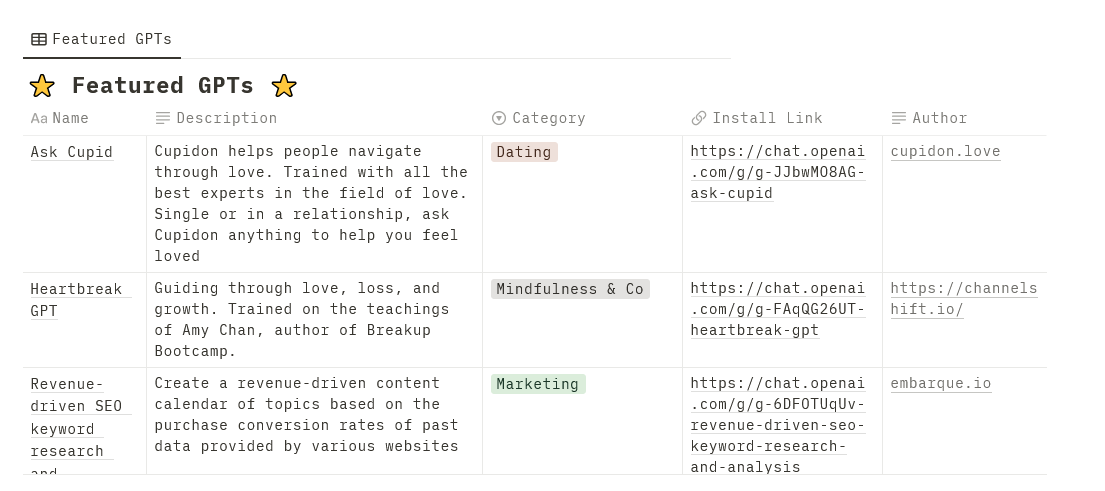Click the text lines icon beside Author header
The height and width of the screenshot is (491, 1105).
click(x=899, y=118)
